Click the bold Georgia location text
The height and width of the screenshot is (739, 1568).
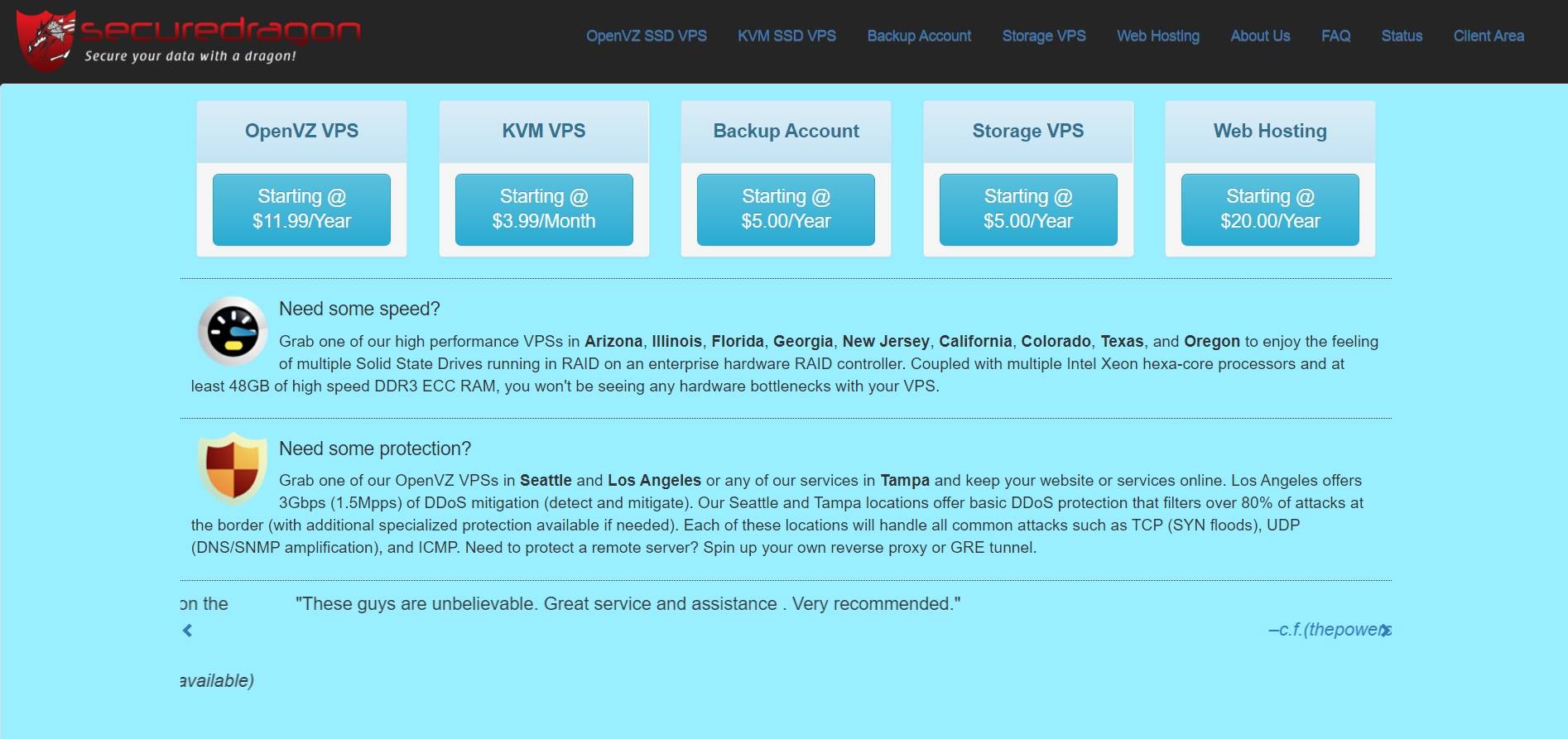(x=803, y=341)
